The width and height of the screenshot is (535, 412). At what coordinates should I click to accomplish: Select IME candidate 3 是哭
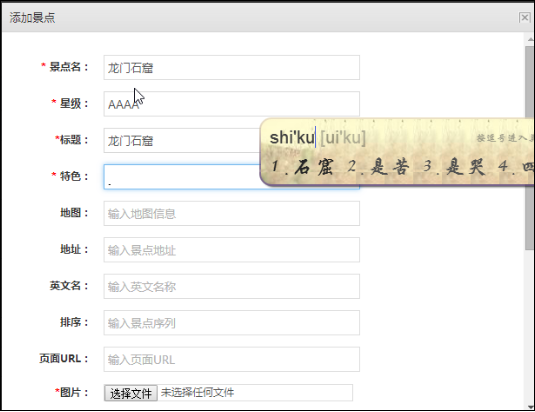click(x=454, y=167)
